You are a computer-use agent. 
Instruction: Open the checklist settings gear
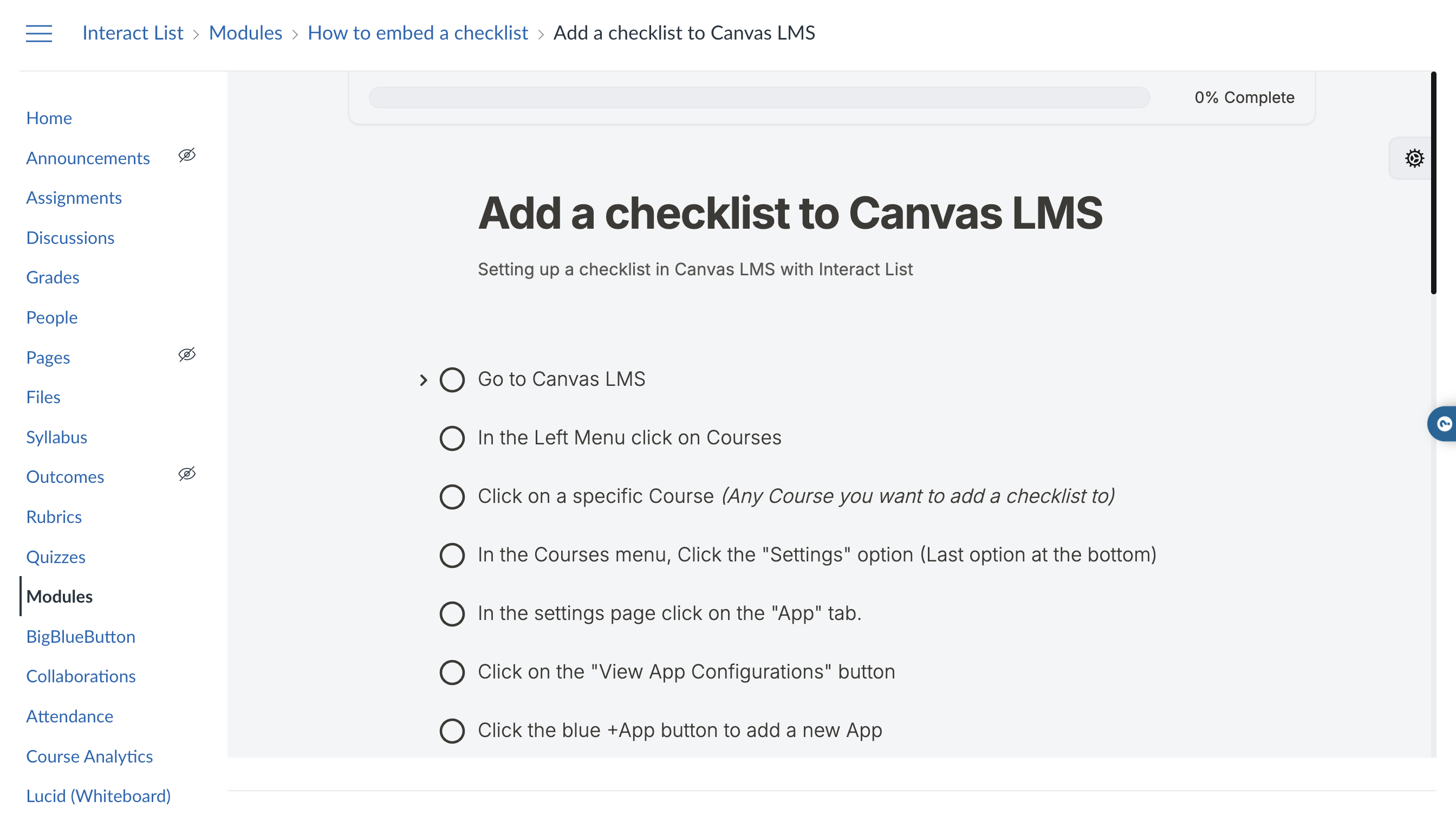1415,158
